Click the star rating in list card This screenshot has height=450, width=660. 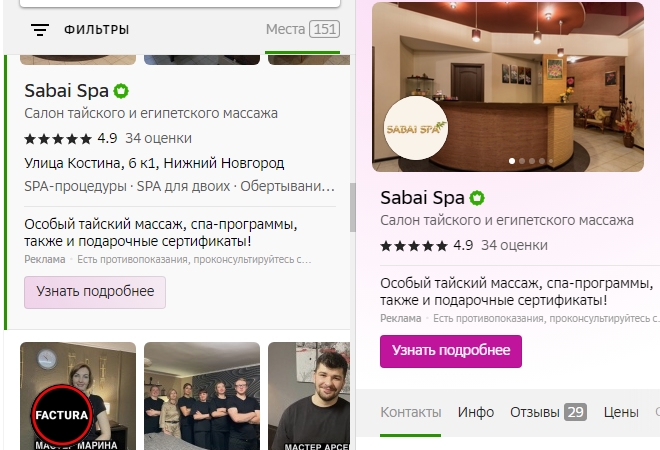tap(58, 138)
